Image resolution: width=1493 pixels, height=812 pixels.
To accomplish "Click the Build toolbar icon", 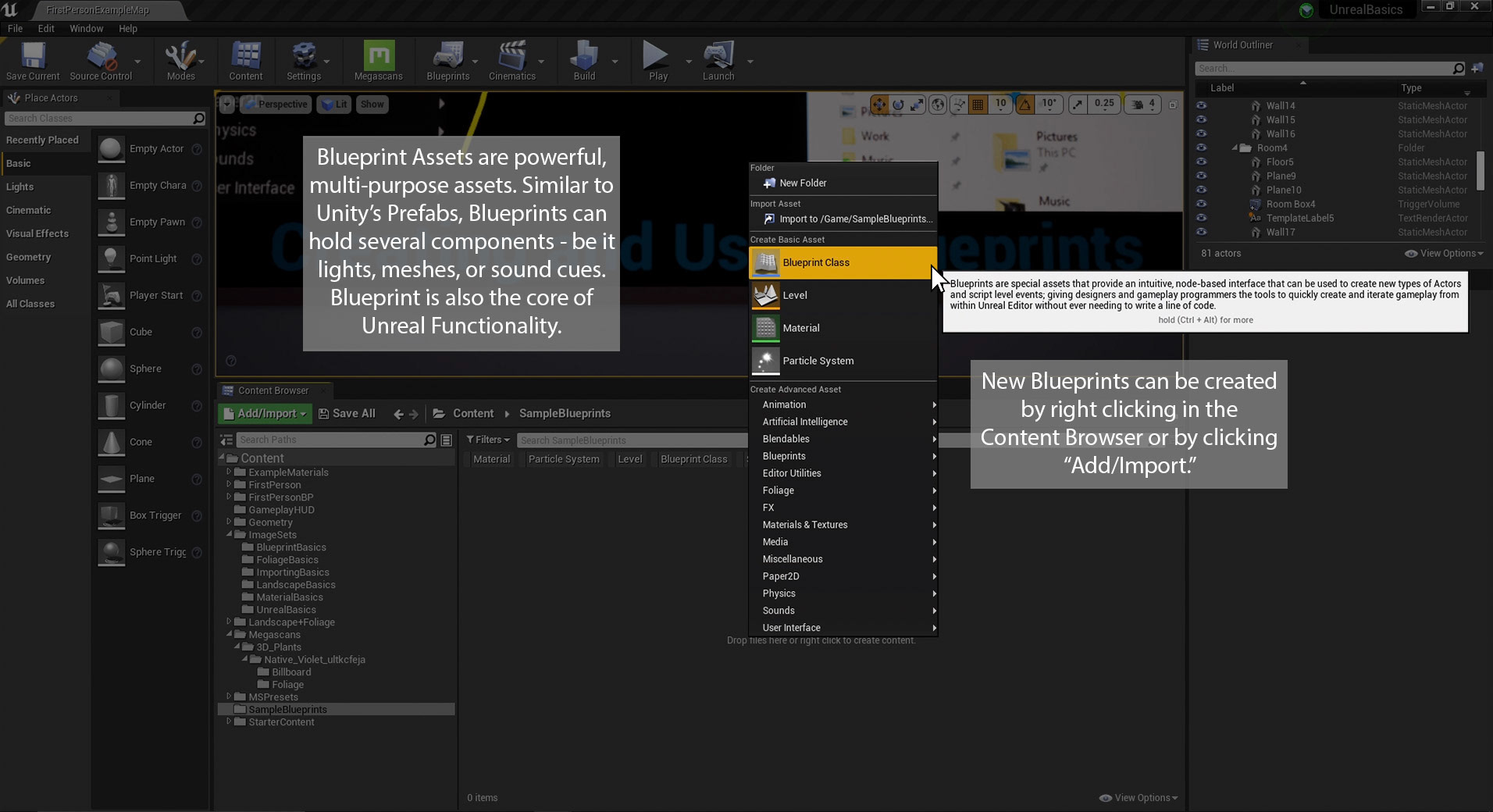I will tap(584, 56).
